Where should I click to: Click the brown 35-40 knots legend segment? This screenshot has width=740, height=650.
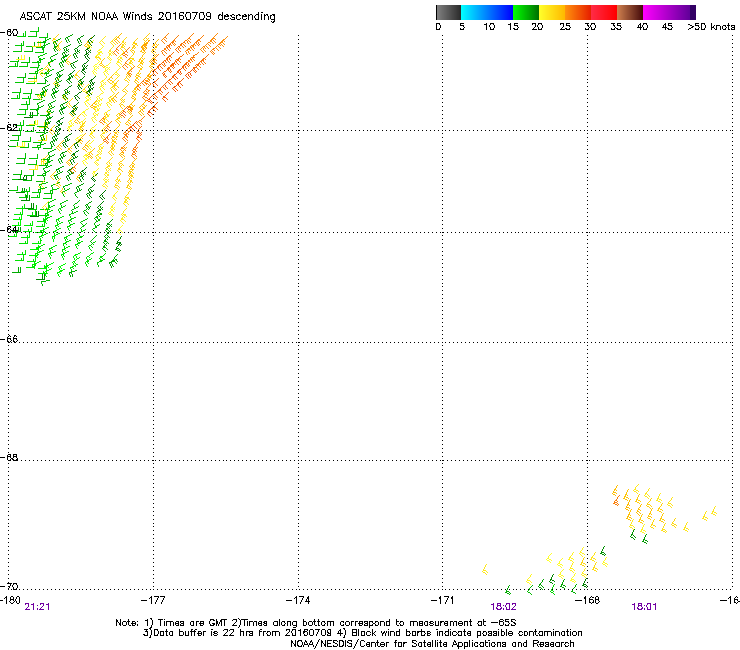(x=630, y=12)
